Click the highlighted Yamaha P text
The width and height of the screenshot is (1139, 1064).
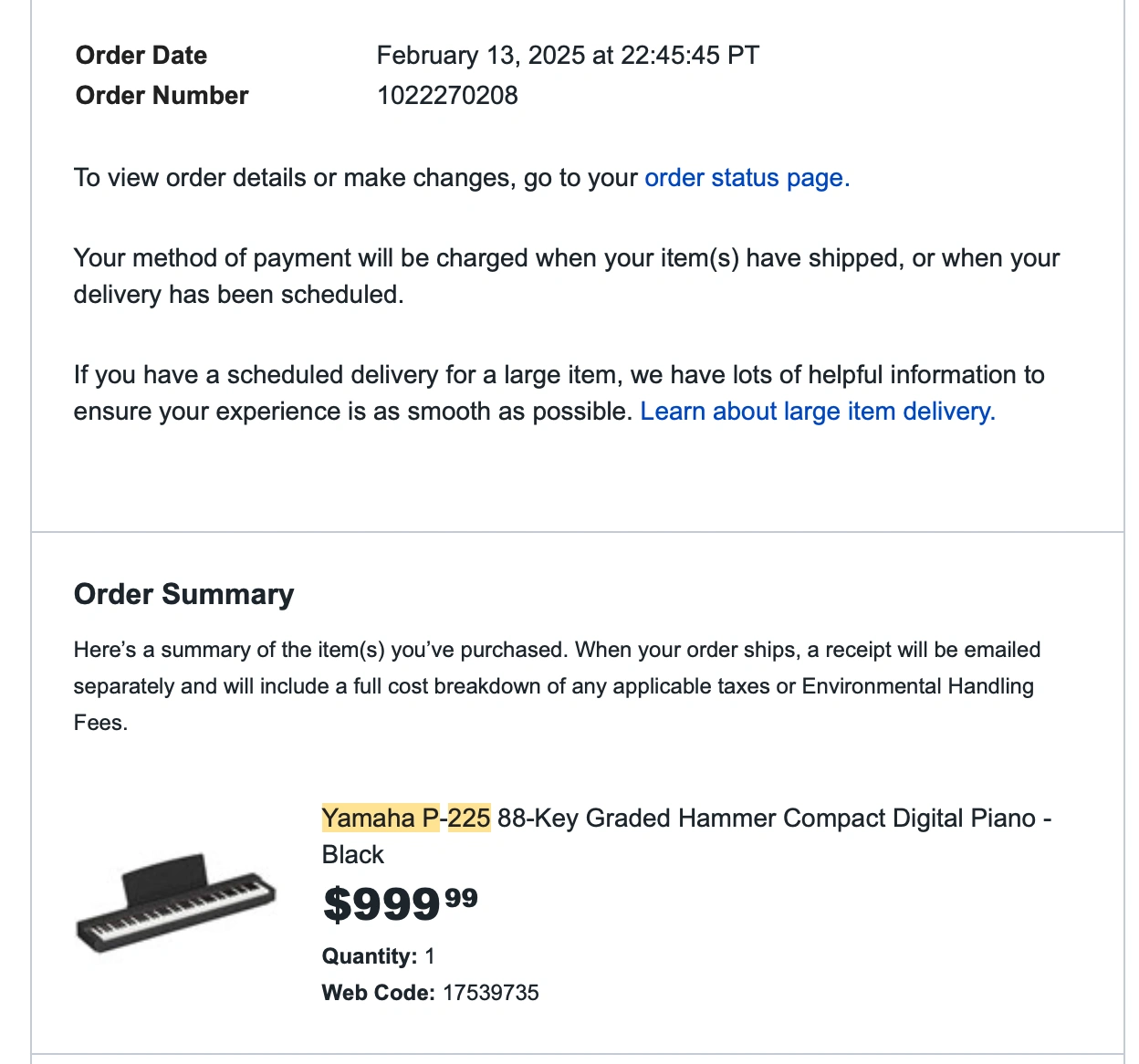(x=380, y=818)
